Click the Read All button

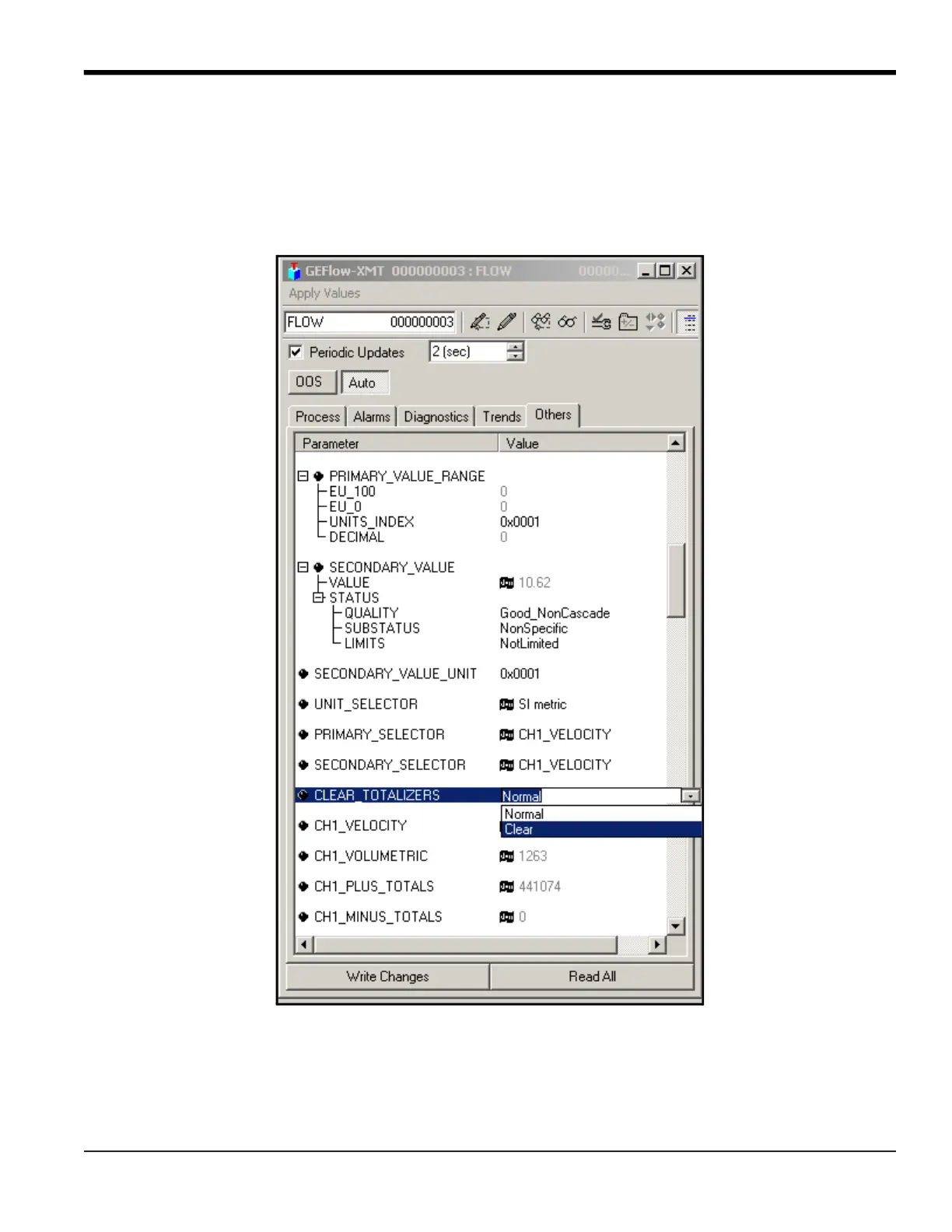click(x=592, y=976)
